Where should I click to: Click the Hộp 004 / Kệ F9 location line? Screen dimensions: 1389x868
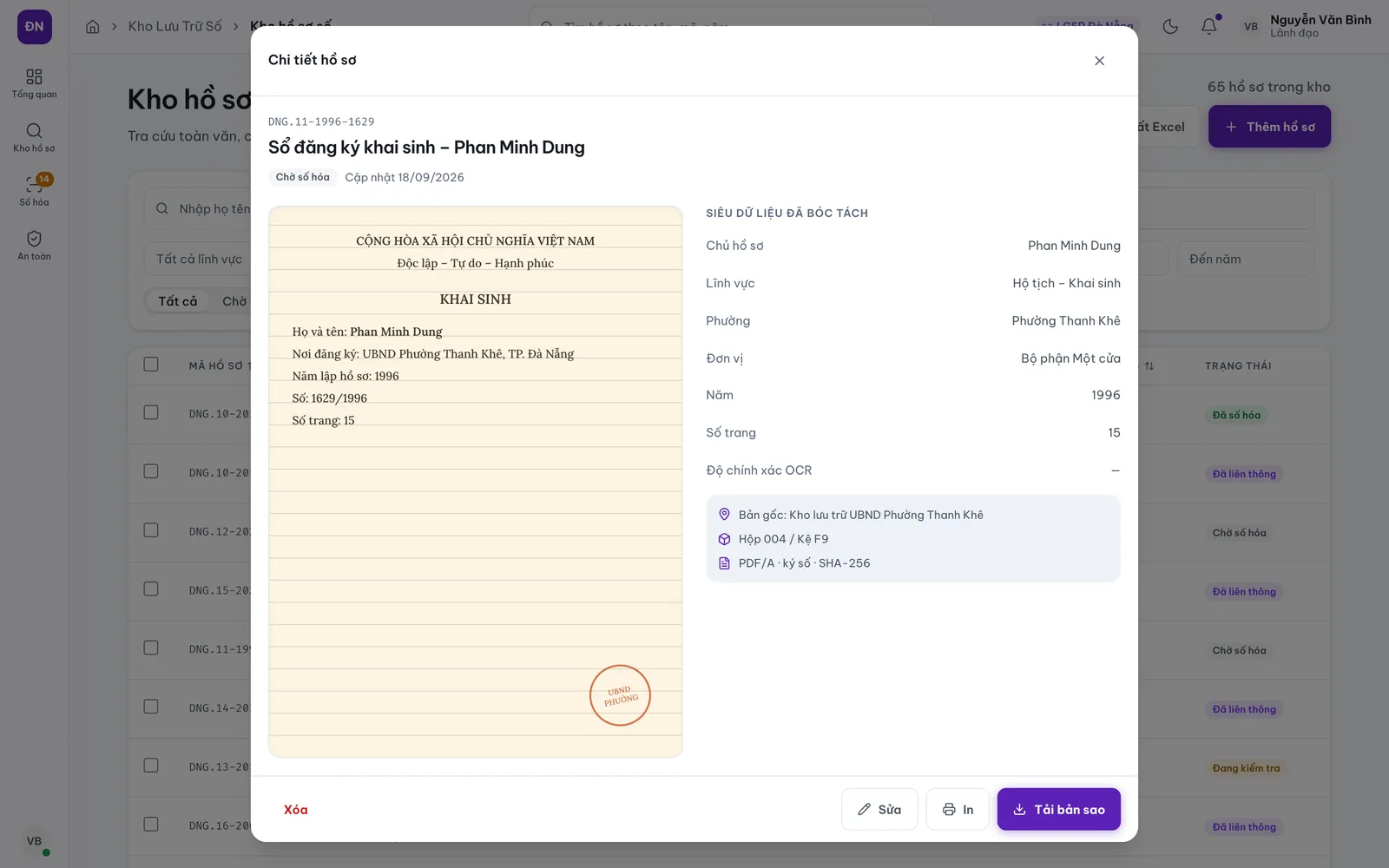(783, 539)
